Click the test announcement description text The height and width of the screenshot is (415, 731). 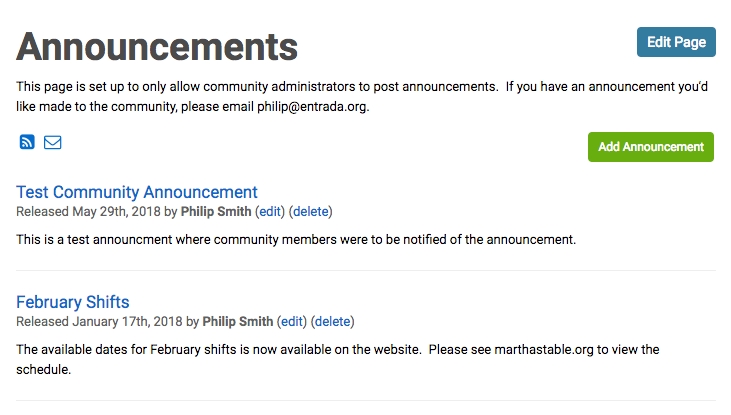tap(296, 240)
